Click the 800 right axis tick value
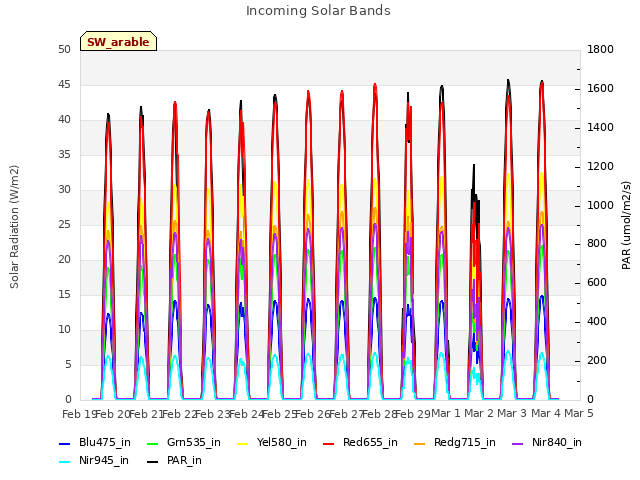 [x=597, y=244]
